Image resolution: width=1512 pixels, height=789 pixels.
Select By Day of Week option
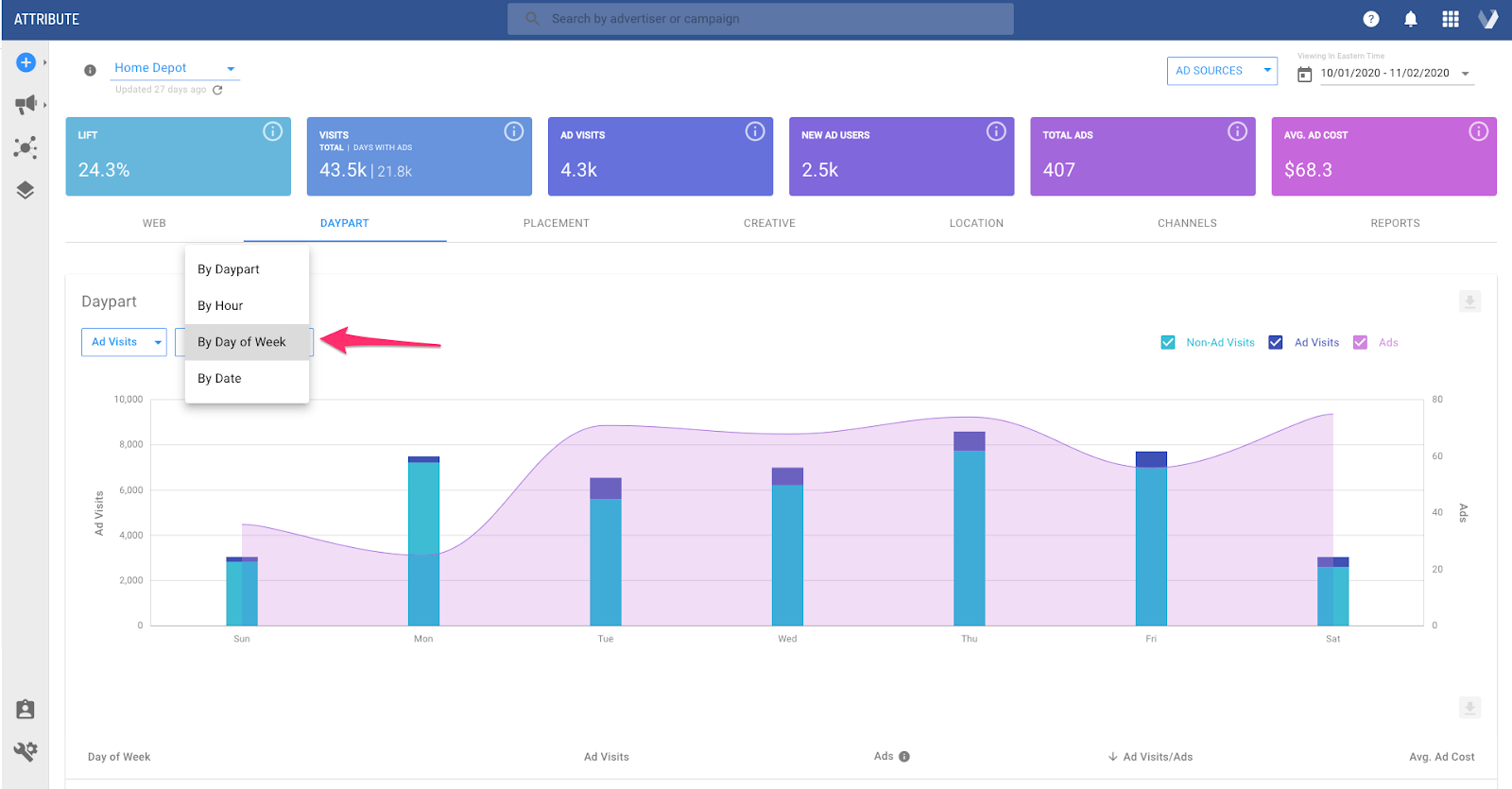coord(242,342)
